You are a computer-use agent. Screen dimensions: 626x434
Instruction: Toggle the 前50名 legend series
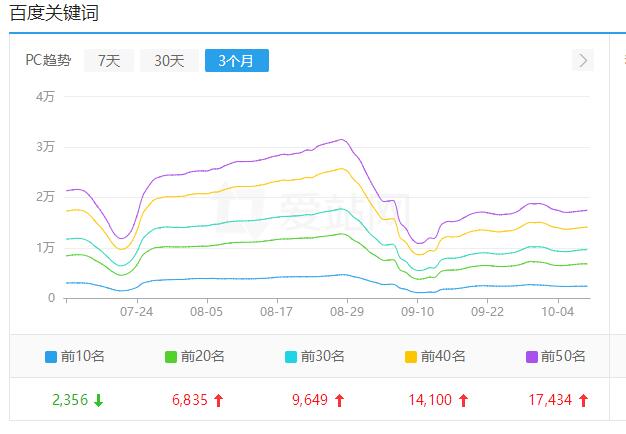[x=556, y=356]
